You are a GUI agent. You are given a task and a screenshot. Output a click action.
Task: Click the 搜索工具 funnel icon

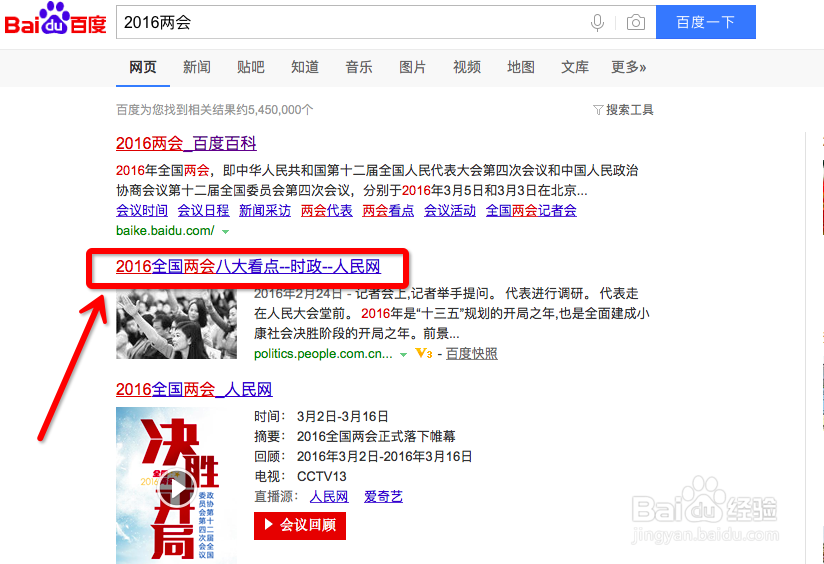[598, 110]
